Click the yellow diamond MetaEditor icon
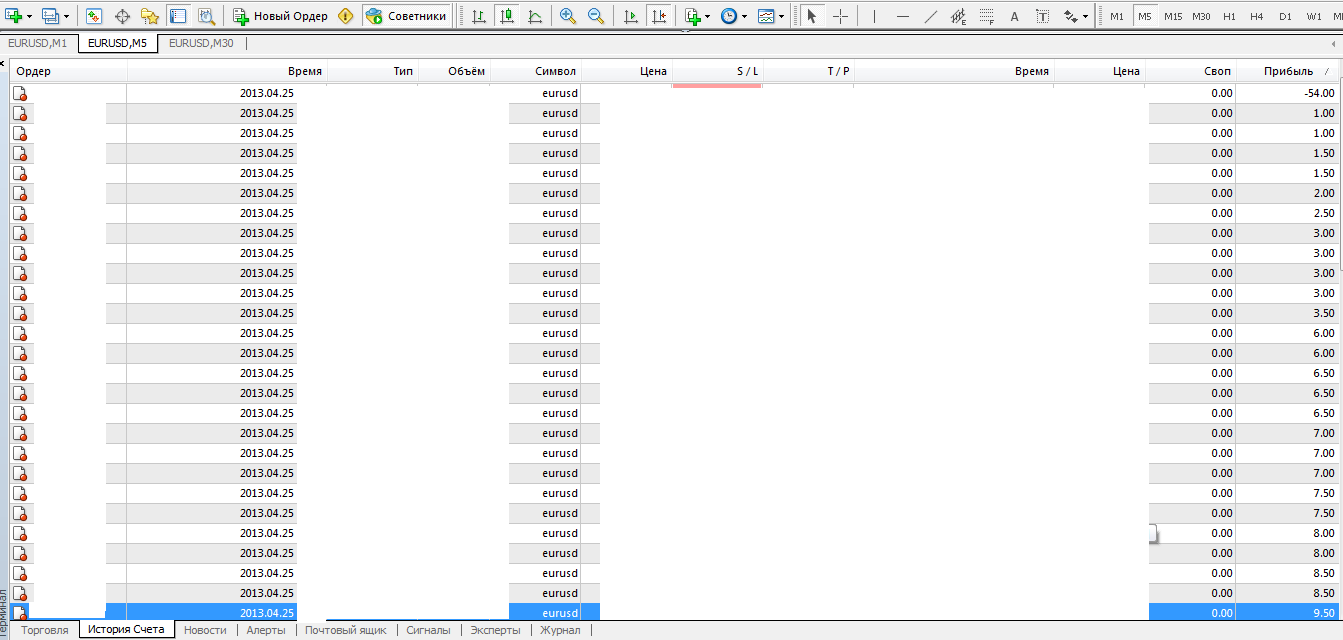 click(346, 16)
